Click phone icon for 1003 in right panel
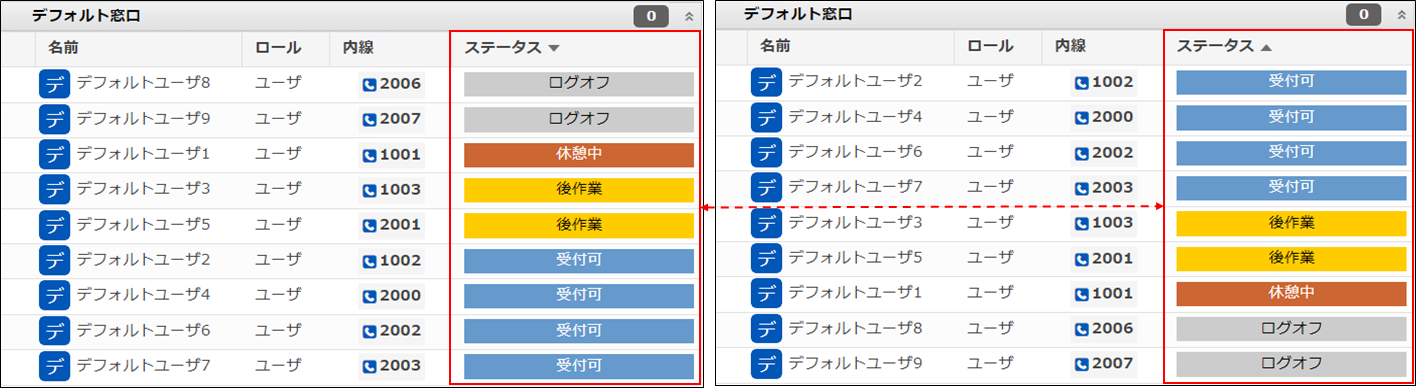Viewport: 1416px width, 388px height. [x=1081, y=224]
